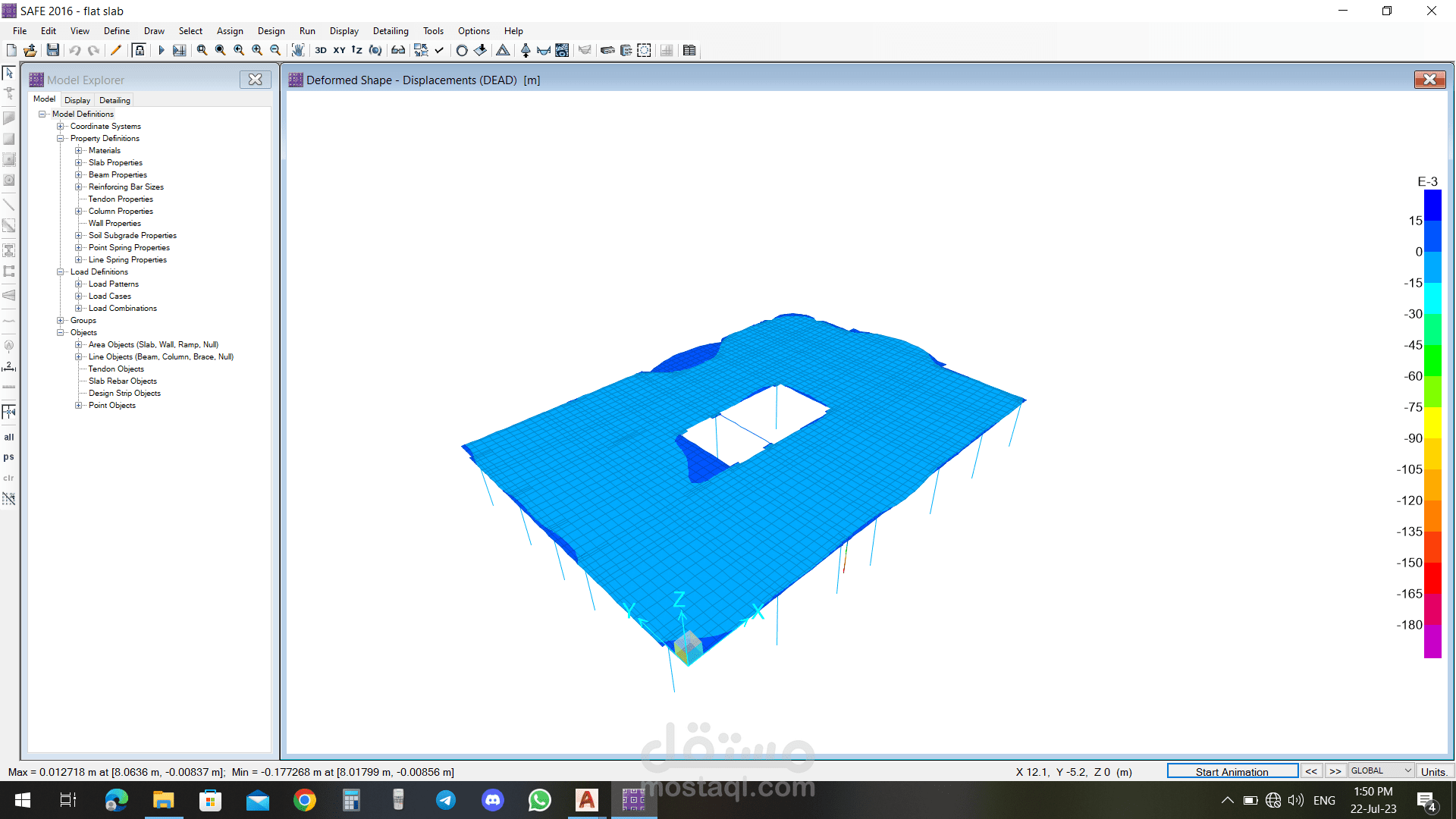Expand the Slab Properties node
Viewport: 1456px width, 819px height.
tap(79, 162)
